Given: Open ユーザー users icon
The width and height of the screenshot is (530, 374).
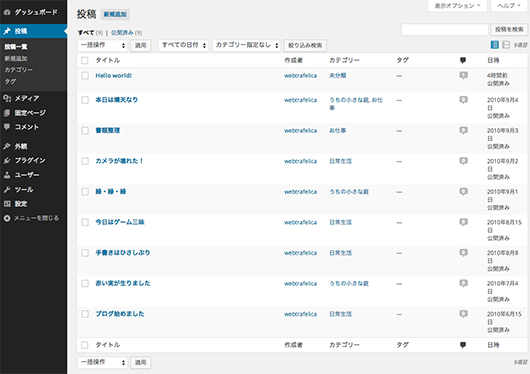Looking at the screenshot, I should tap(7, 175).
